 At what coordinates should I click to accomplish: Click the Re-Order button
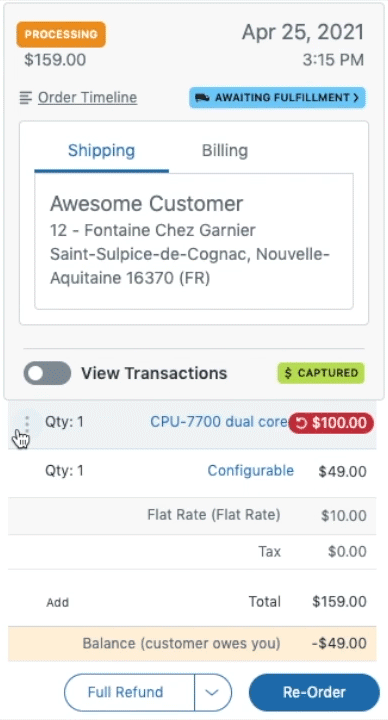click(x=315, y=692)
